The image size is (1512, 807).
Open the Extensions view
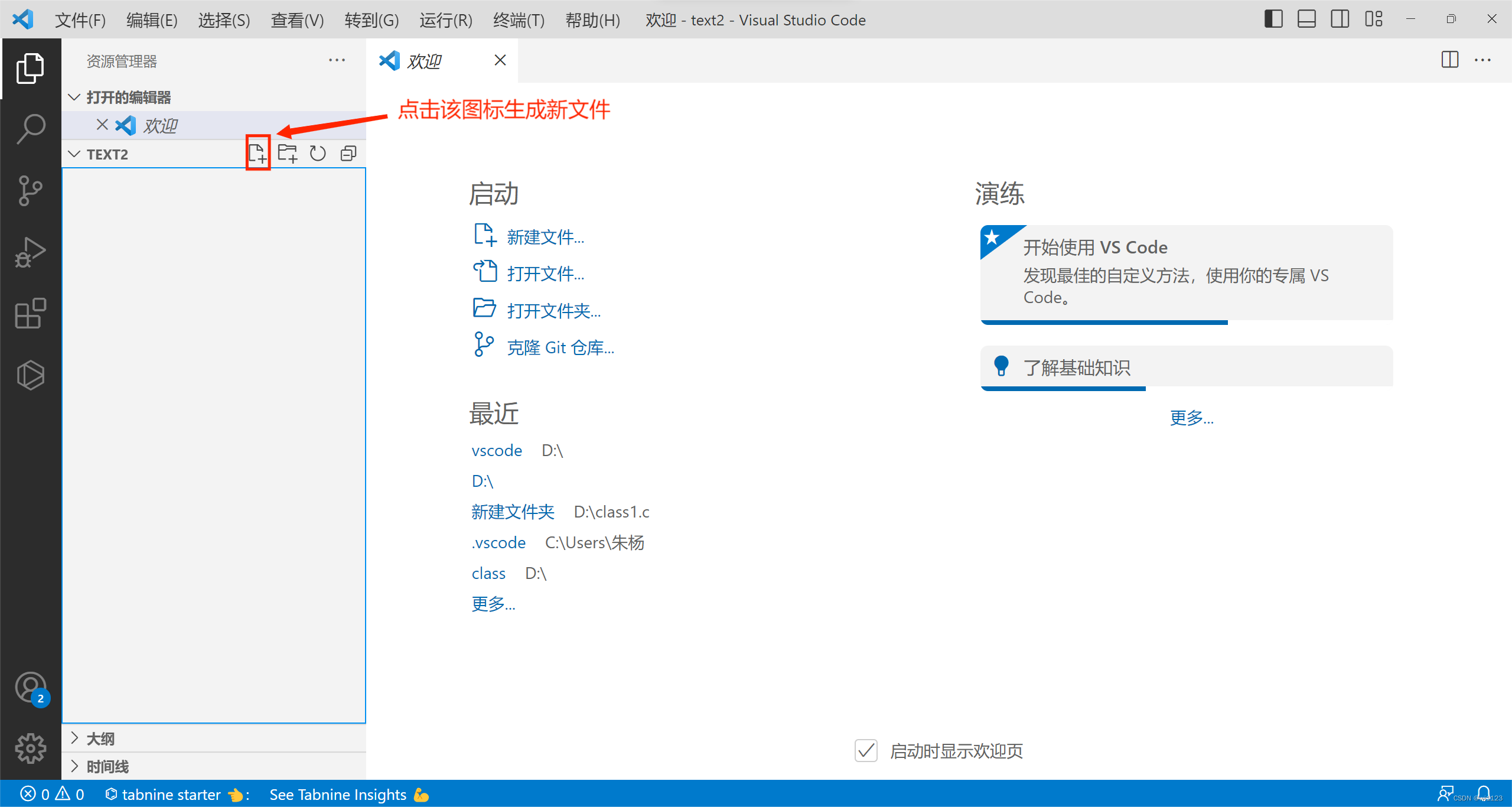click(30, 313)
